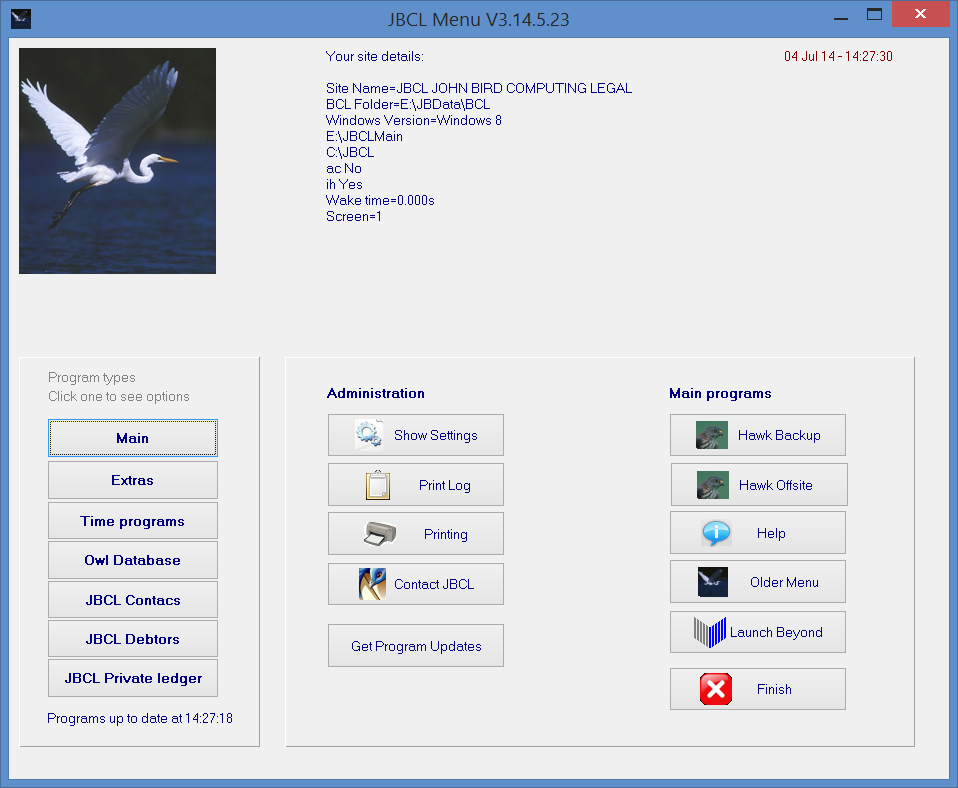958x788 pixels.
Task: Open the Time programs category
Action: (x=132, y=521)
